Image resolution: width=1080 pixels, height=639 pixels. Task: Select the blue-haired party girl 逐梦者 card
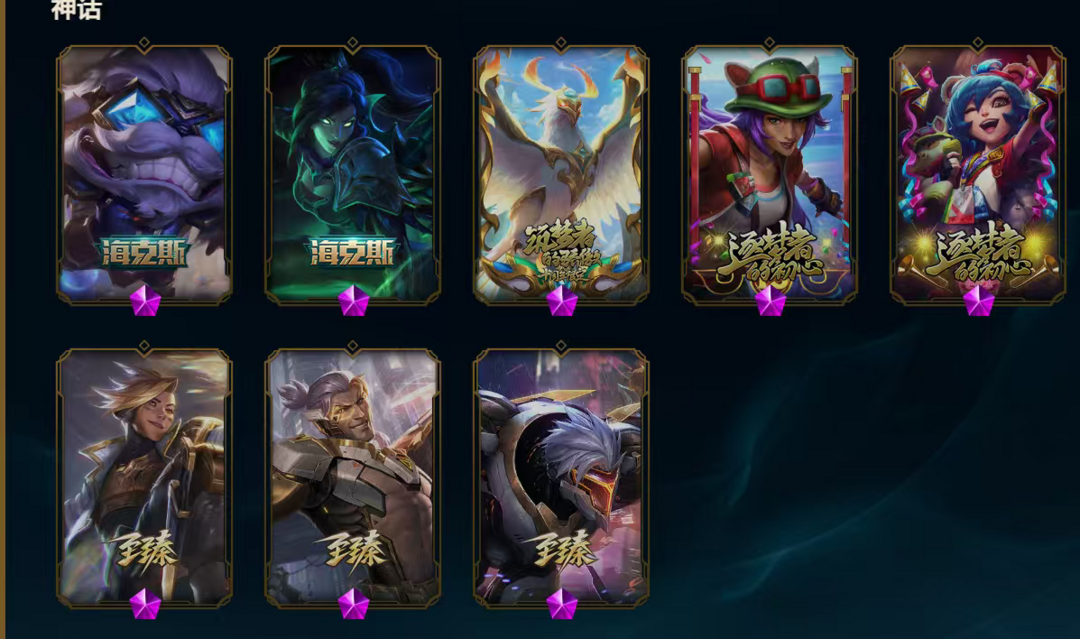[978, 174]
